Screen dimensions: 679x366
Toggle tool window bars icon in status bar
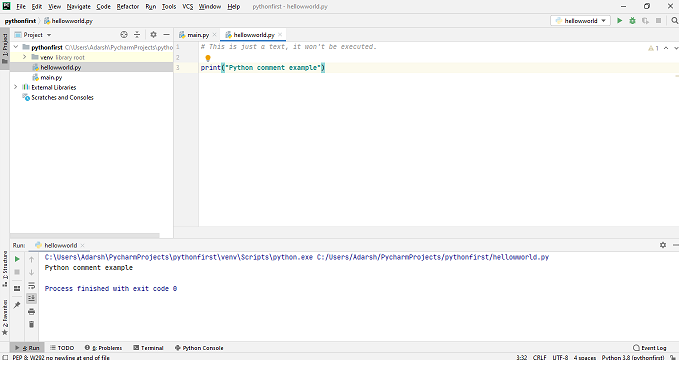5,358
